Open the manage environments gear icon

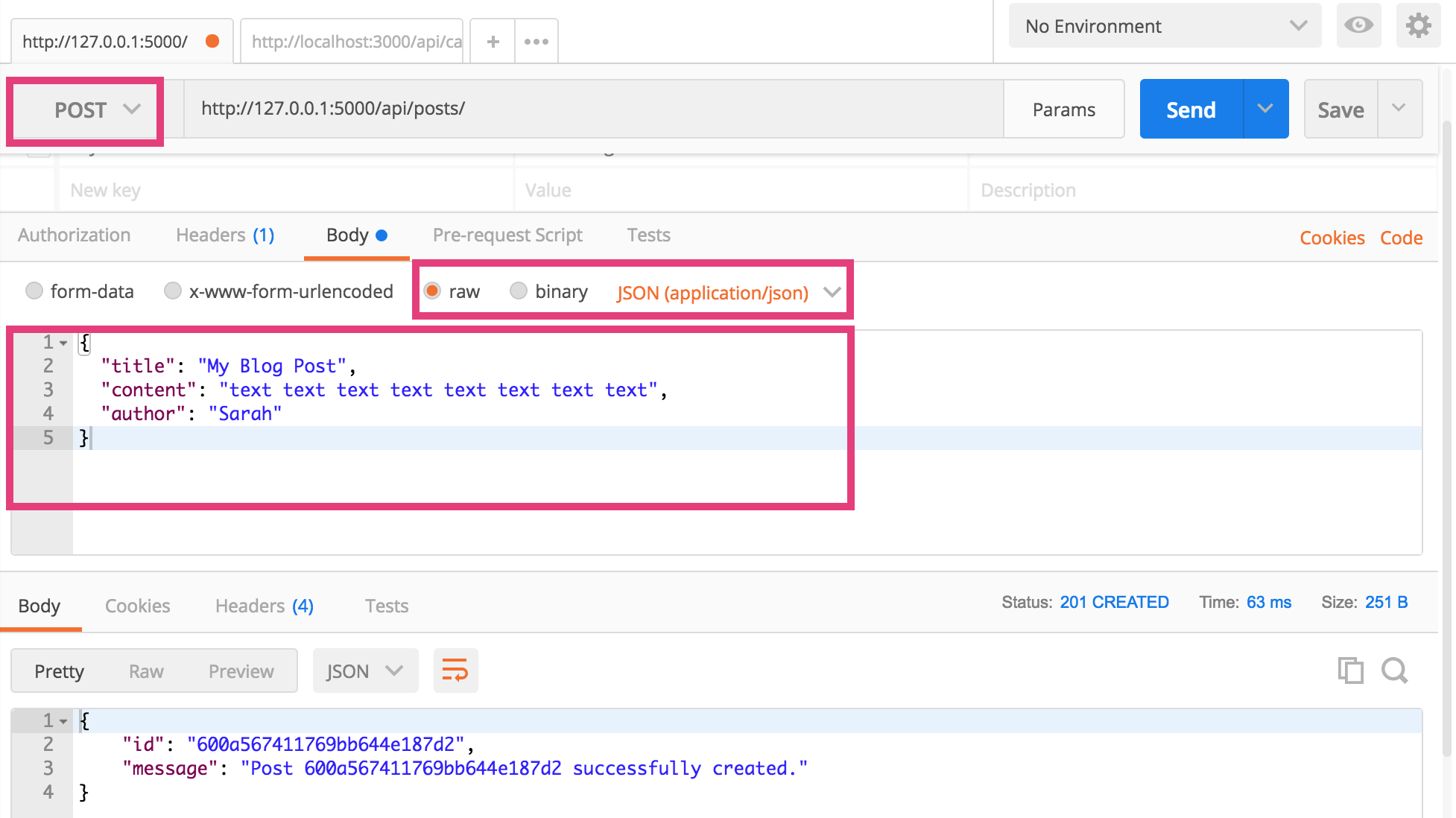(1418, 26)
